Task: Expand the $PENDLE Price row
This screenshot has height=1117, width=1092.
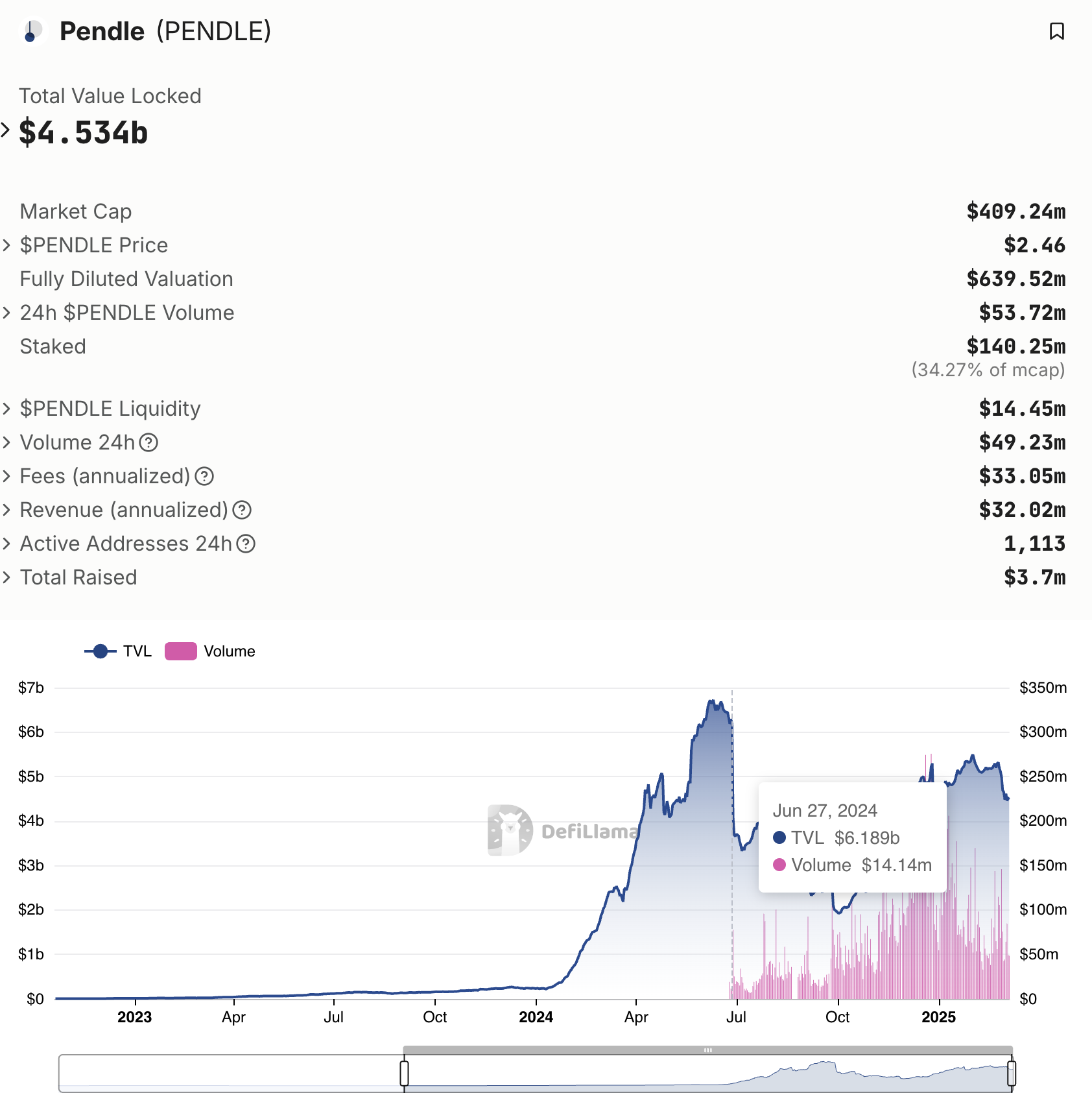Action: 6,245
